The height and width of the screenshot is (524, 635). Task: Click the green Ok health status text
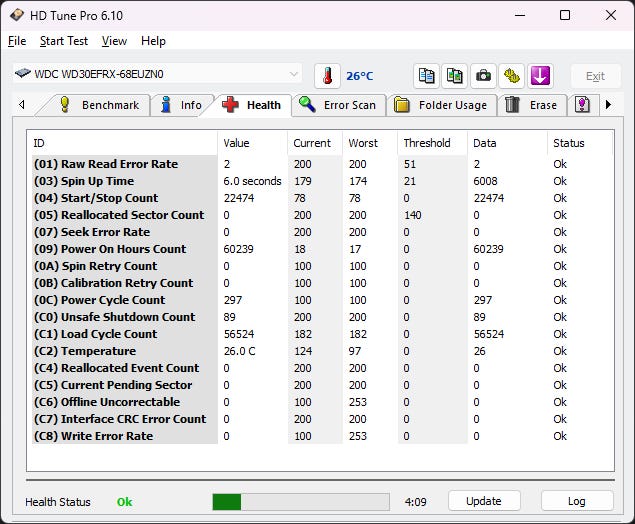(x=124, y=502)
